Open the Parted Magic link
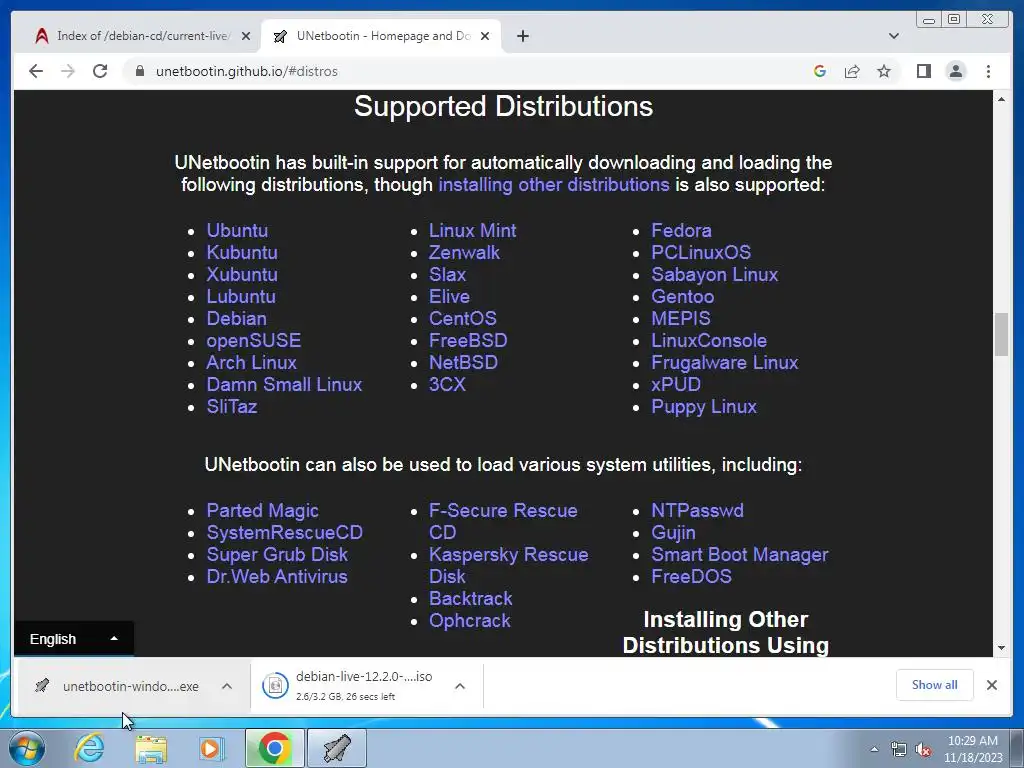 (263, 511)
